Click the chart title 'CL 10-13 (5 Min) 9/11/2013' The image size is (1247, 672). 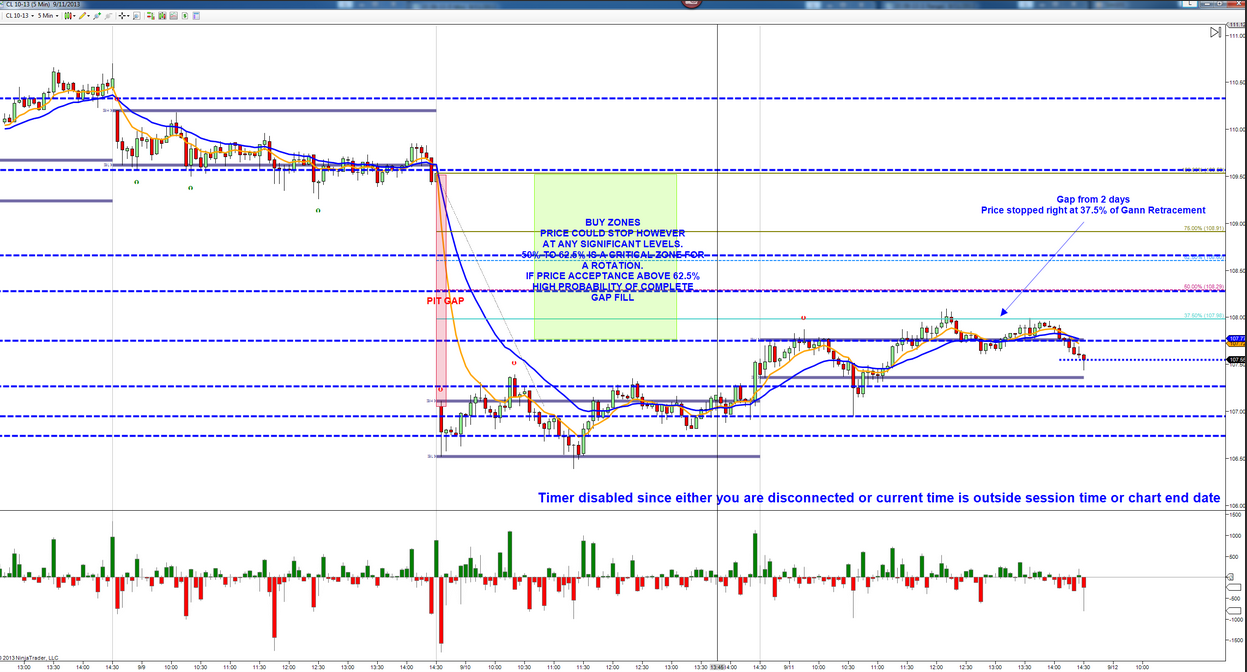tap(42, 4)
